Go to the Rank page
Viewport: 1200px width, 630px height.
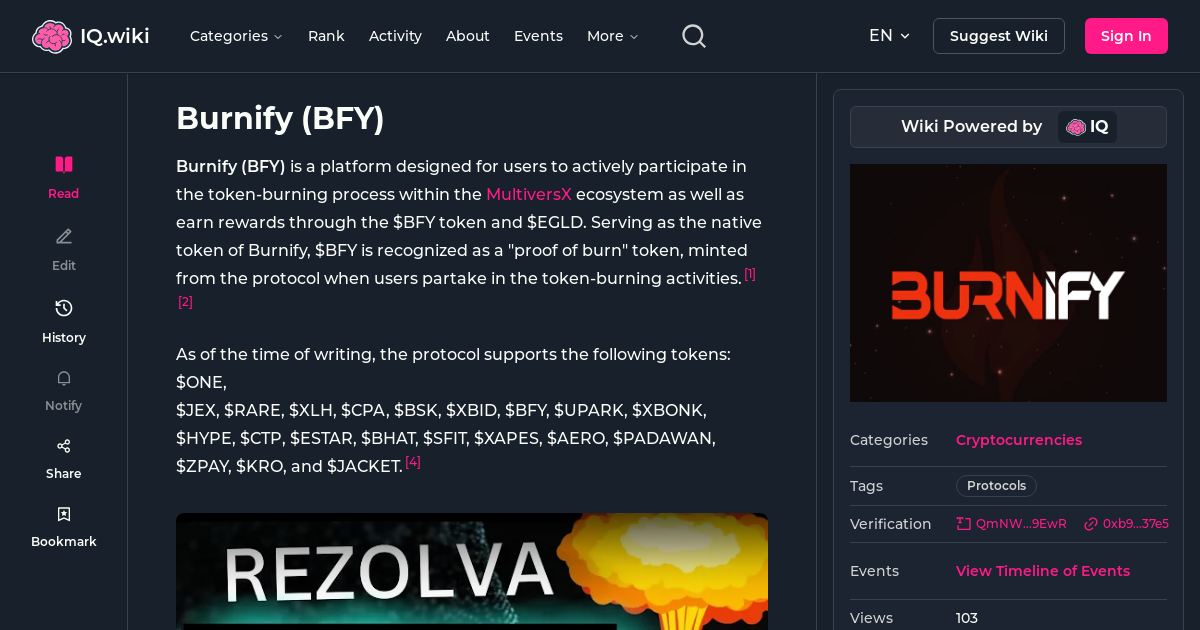click(326, 35)
